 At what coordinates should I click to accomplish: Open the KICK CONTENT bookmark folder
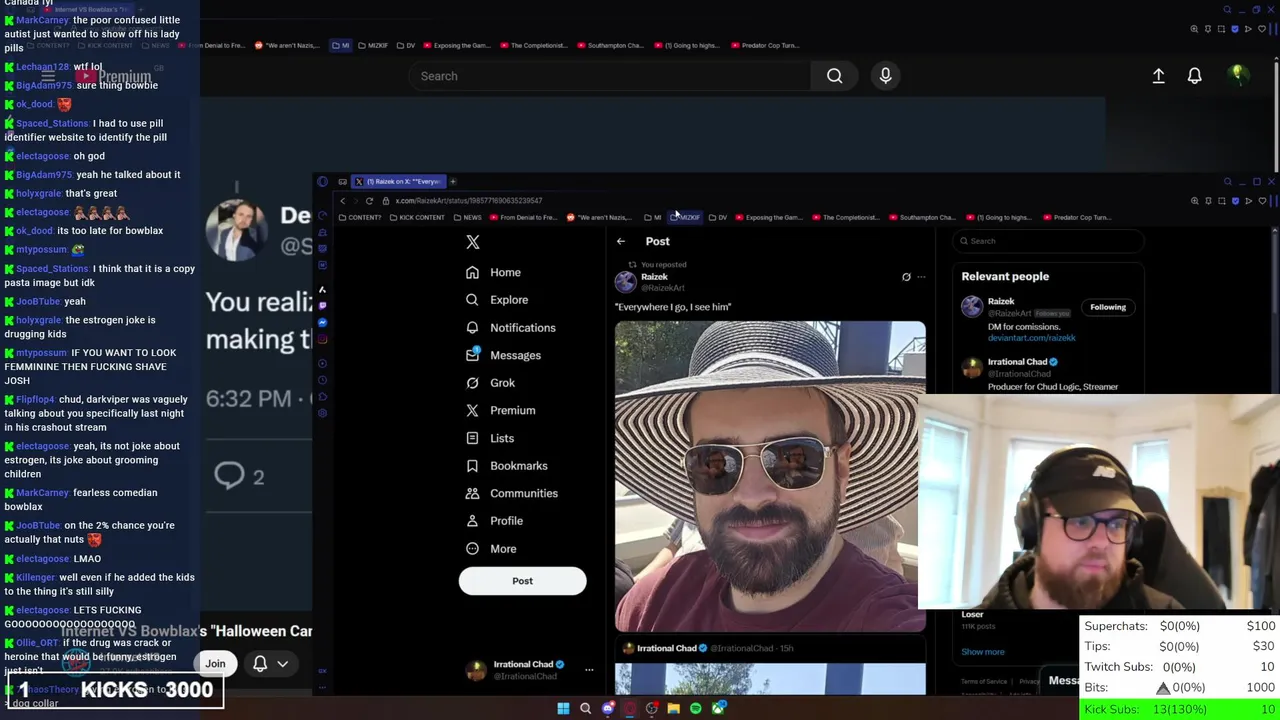(x=417, y=217)
